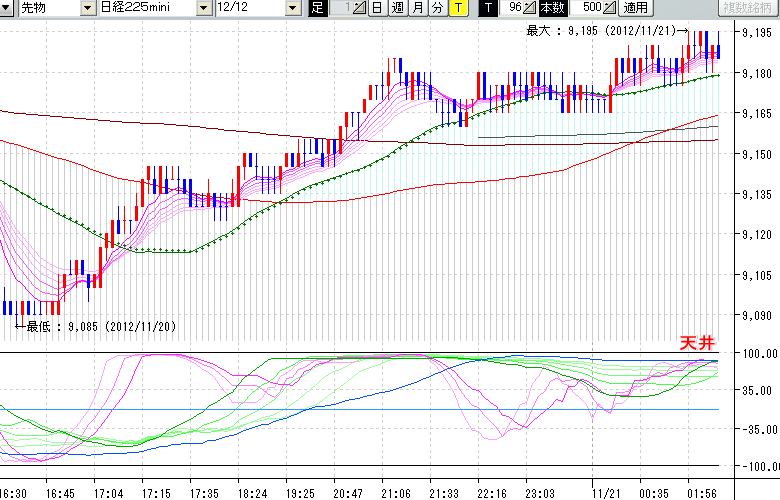Click the black T tick label

pyautogui.click(x=487, y=8)
